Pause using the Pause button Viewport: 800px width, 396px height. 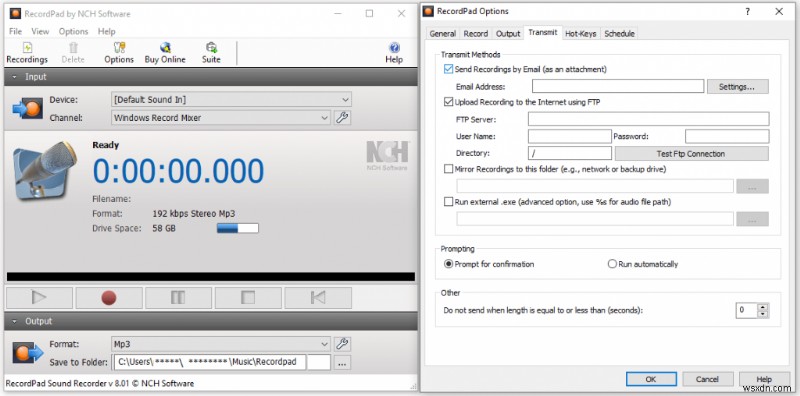(x=178, y=298)
